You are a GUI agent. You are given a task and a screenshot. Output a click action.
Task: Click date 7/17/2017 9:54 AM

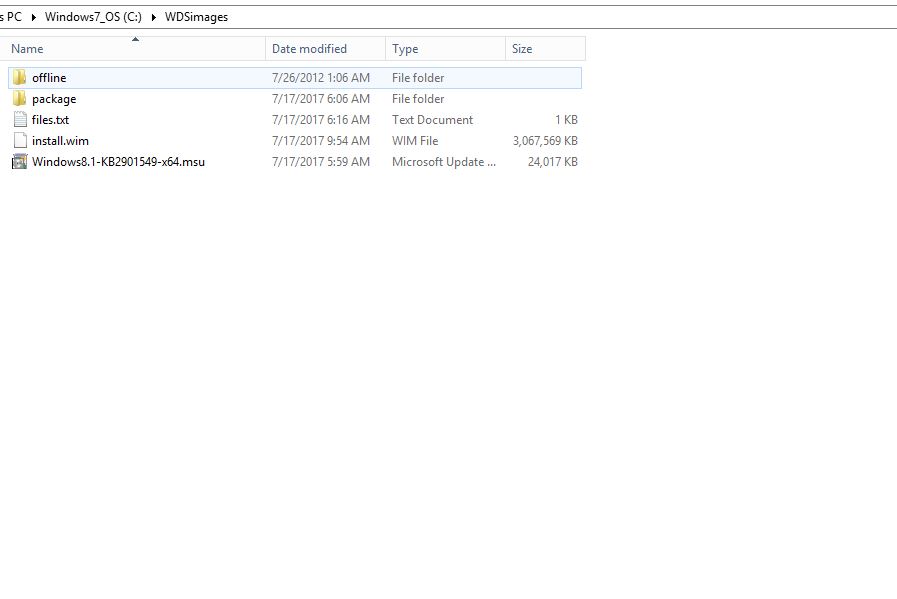tap(321, 141)
